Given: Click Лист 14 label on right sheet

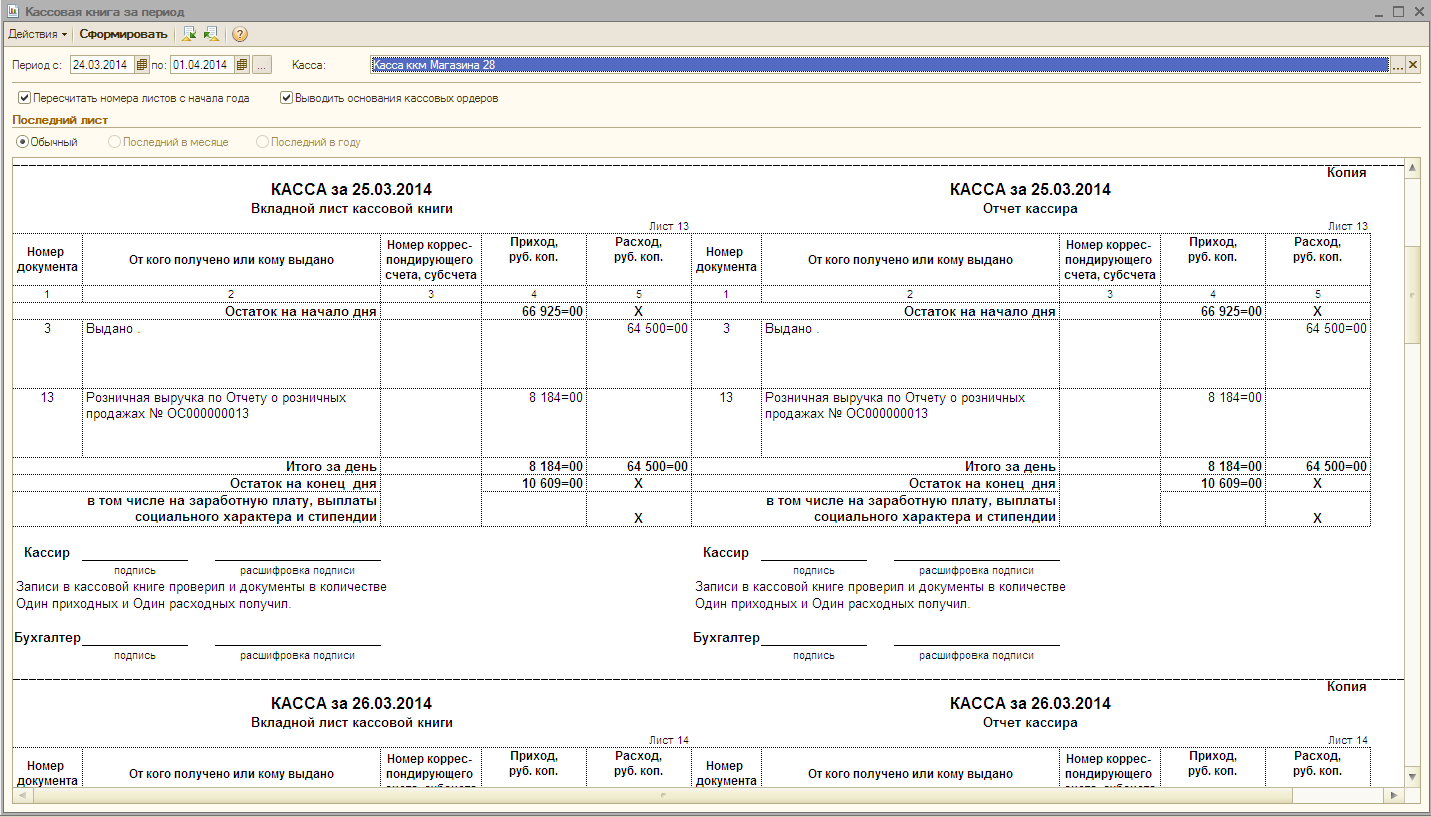Looking at the screenshot, I should [1348, 741].
